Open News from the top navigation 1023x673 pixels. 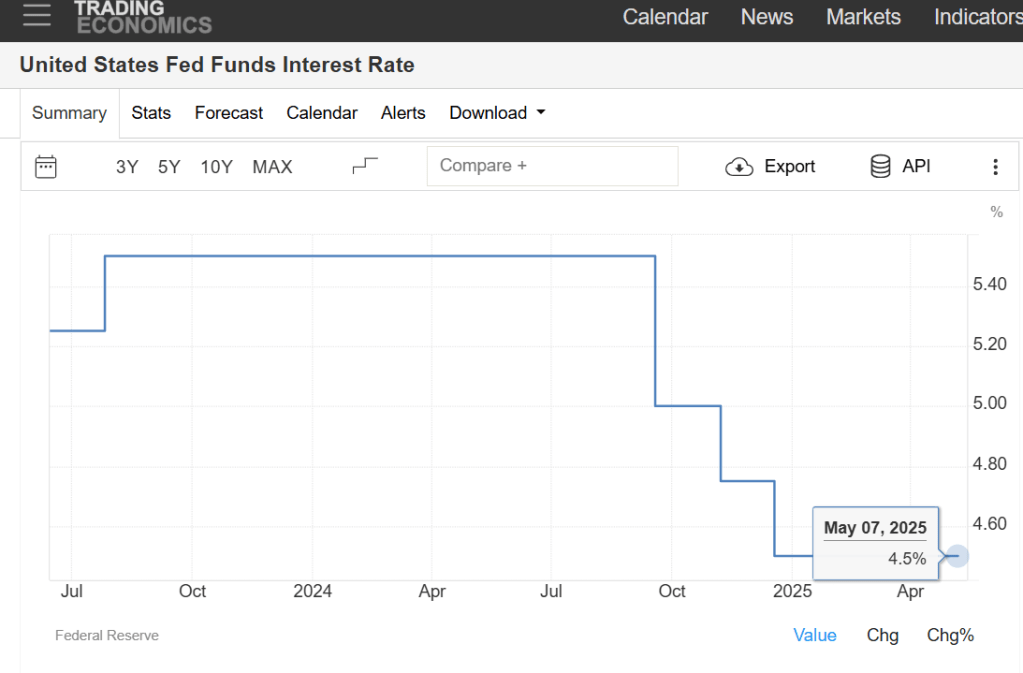(767, 17)
